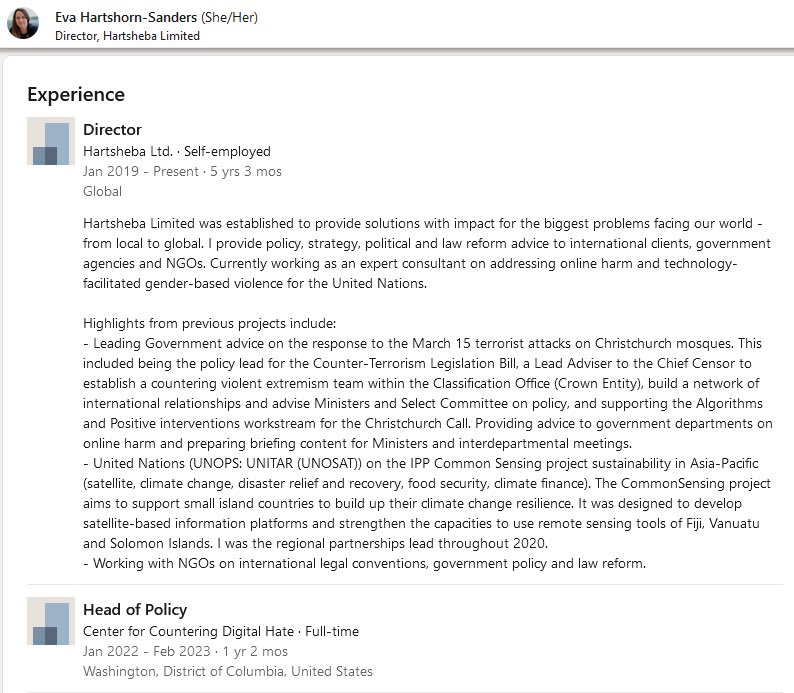Click the "Highlights from previous projects include" line

tap(210, 324)
